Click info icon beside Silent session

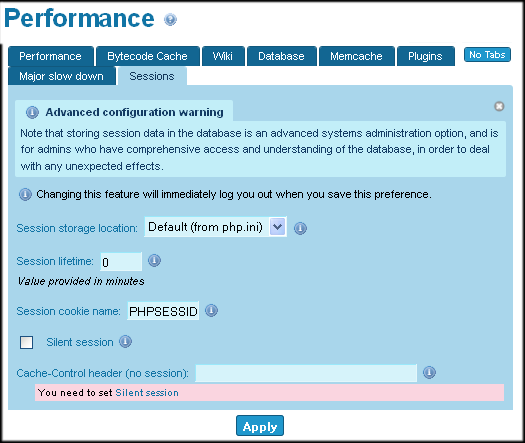point(126,341)
